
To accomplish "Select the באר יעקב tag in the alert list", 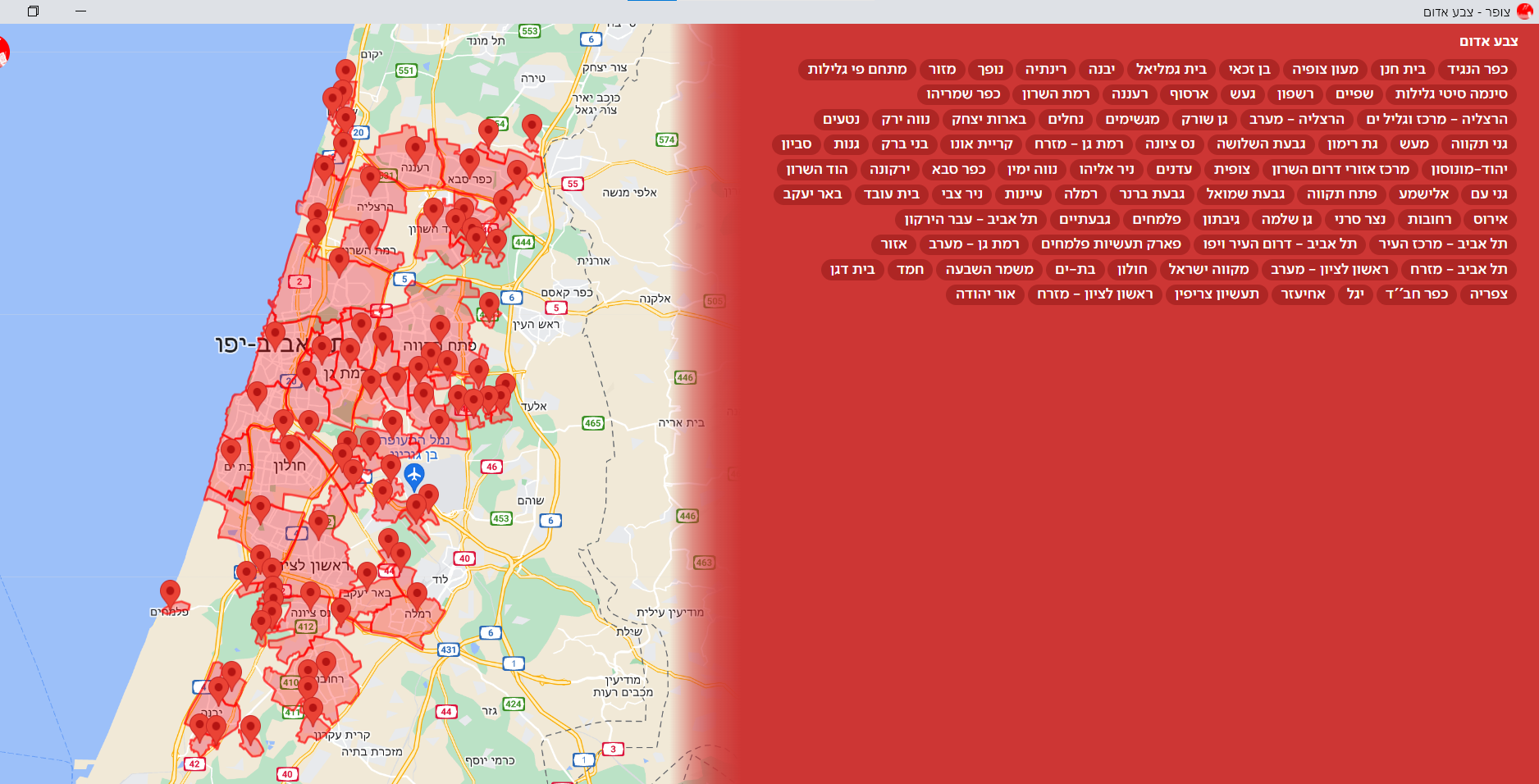I will point(812,194).
